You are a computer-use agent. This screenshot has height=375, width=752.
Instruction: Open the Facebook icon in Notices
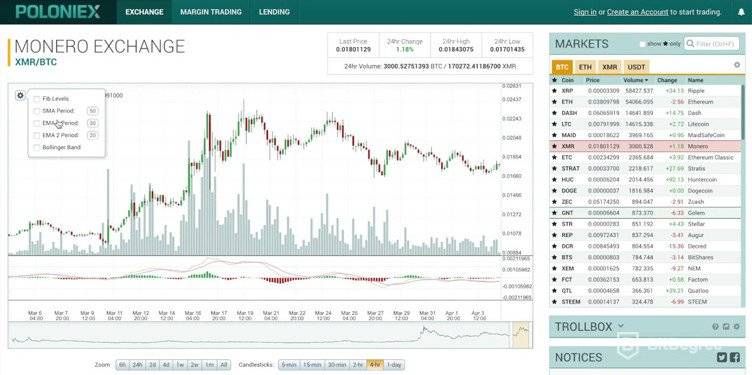(x=734, y=357)
